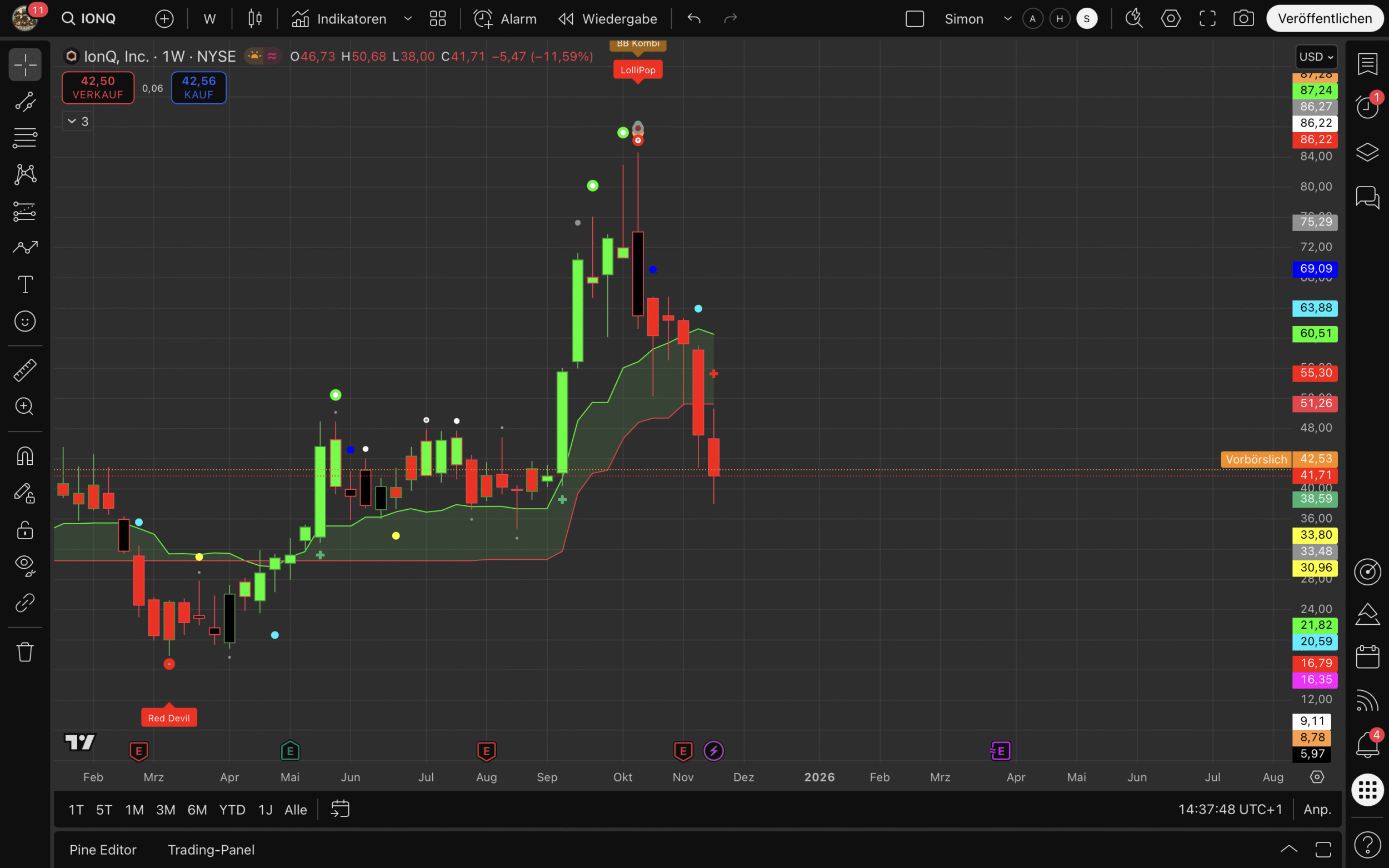Toggle lock all drawing tools

(24, 529)
